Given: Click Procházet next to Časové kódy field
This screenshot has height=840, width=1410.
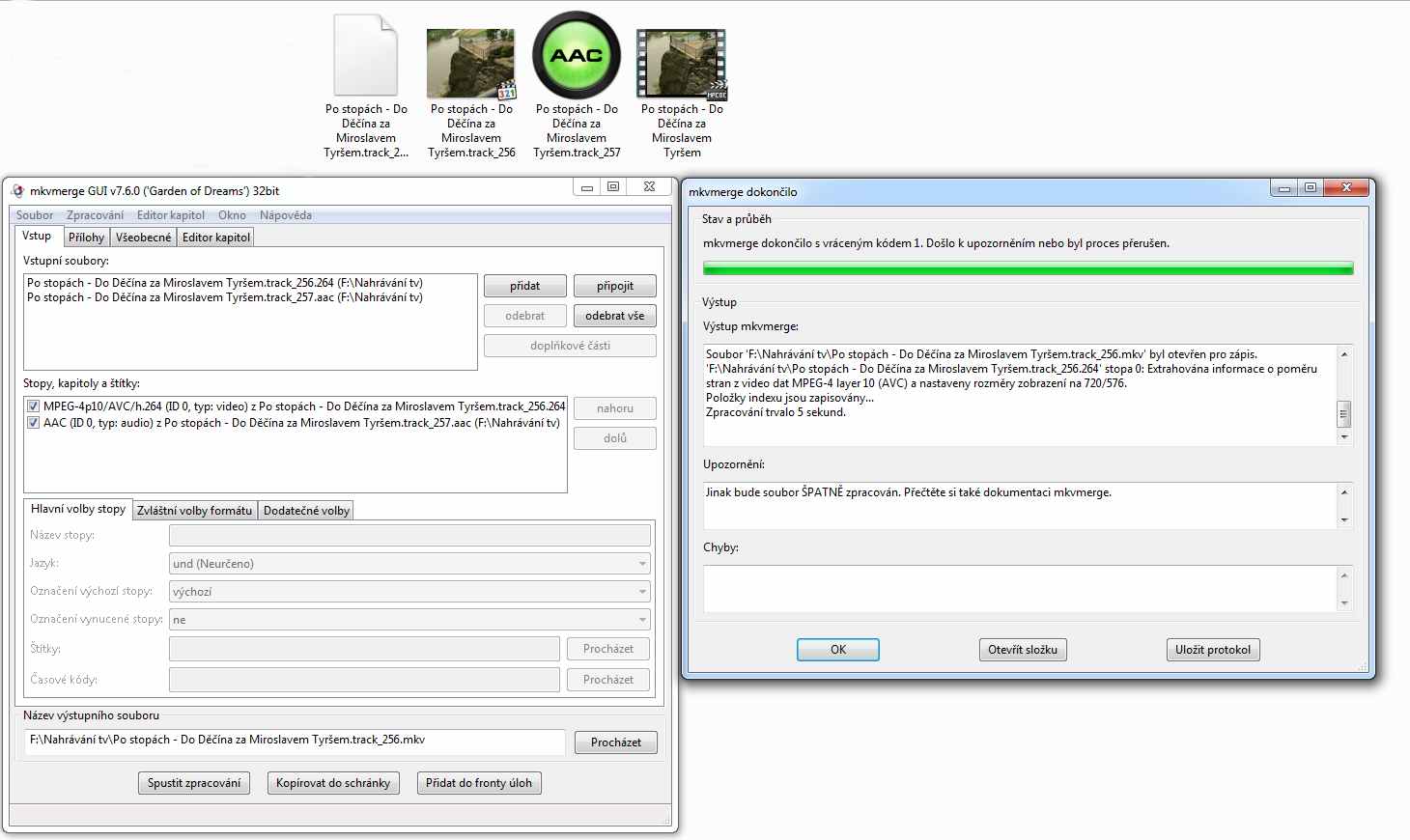Looking at the screenshot, I should (608, 680).
